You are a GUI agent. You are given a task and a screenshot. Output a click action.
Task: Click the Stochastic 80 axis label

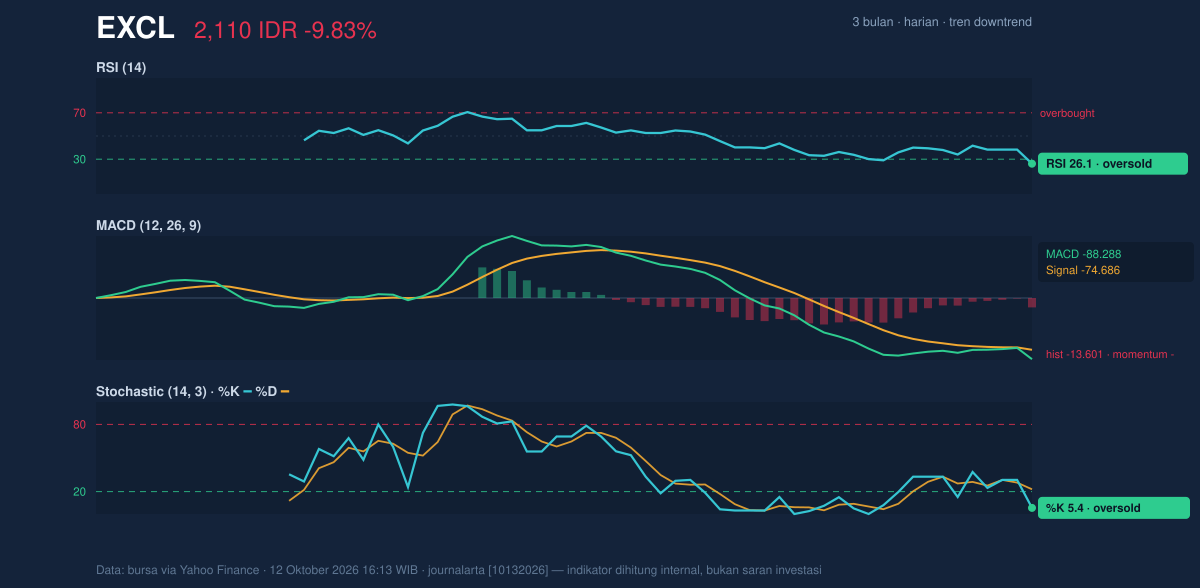pos(79,425)
